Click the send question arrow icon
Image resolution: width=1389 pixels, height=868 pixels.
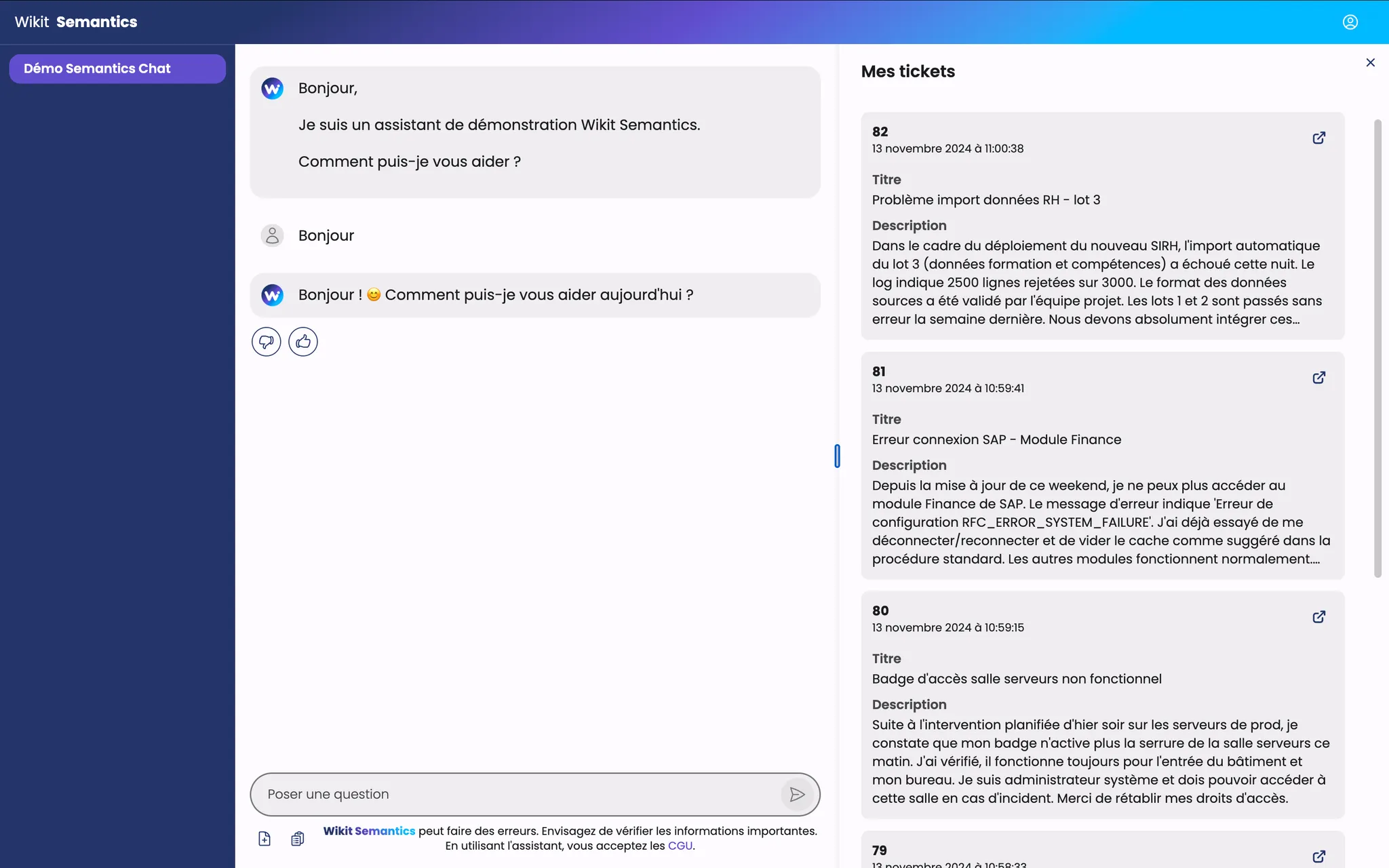click(x=797, y=794)
